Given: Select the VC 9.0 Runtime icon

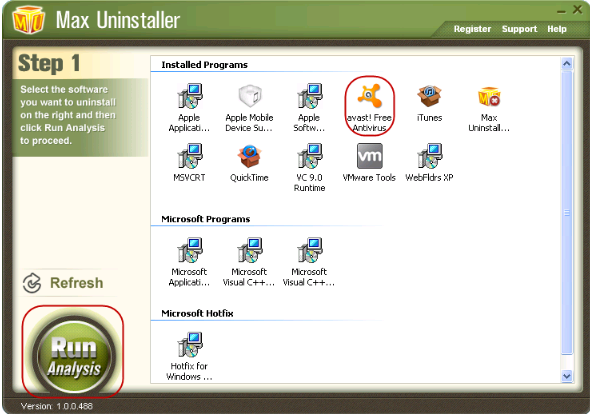Looking at the screenshot, I should (x=309, y=156).
